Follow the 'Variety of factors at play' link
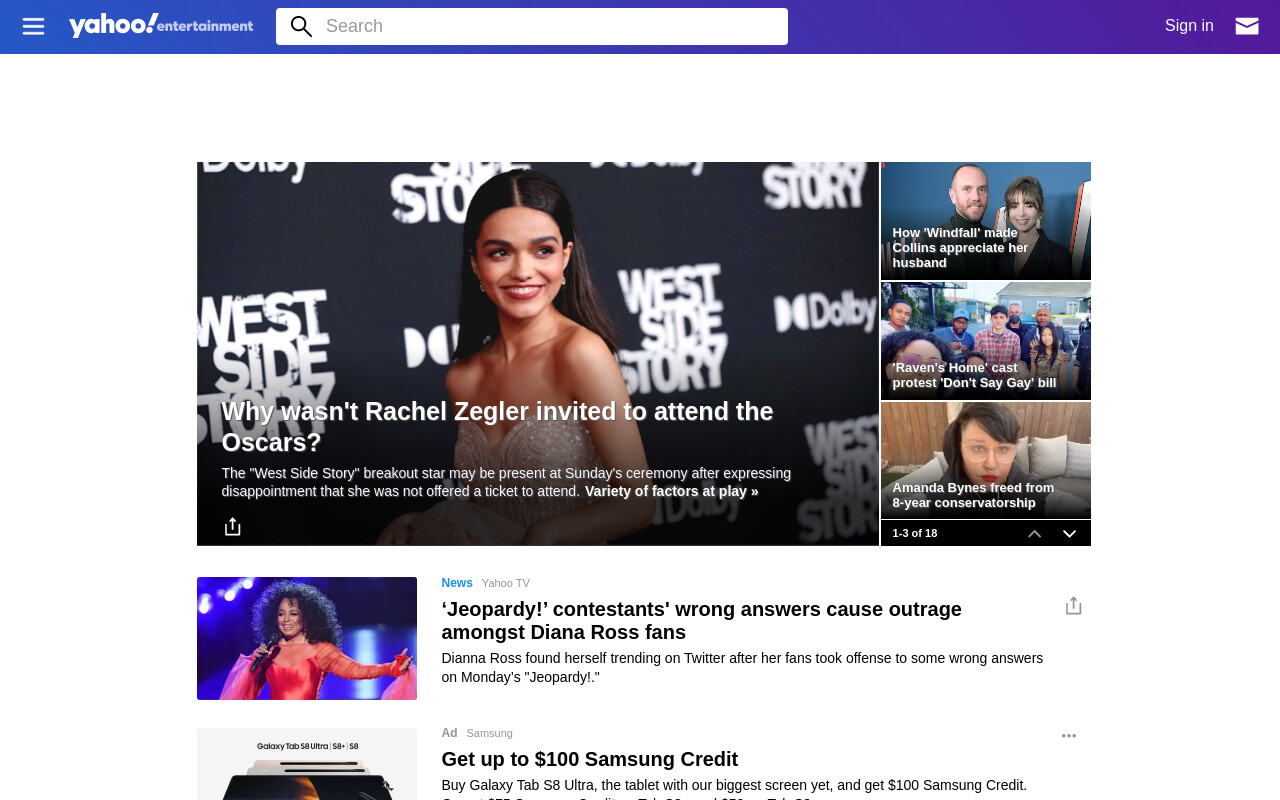 click(672, 491)
